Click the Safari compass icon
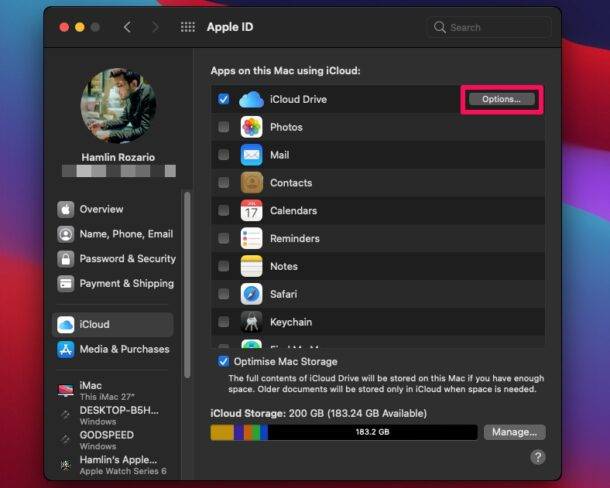The image size is (610, 488). pyautogui.click(x=251, y=294)
